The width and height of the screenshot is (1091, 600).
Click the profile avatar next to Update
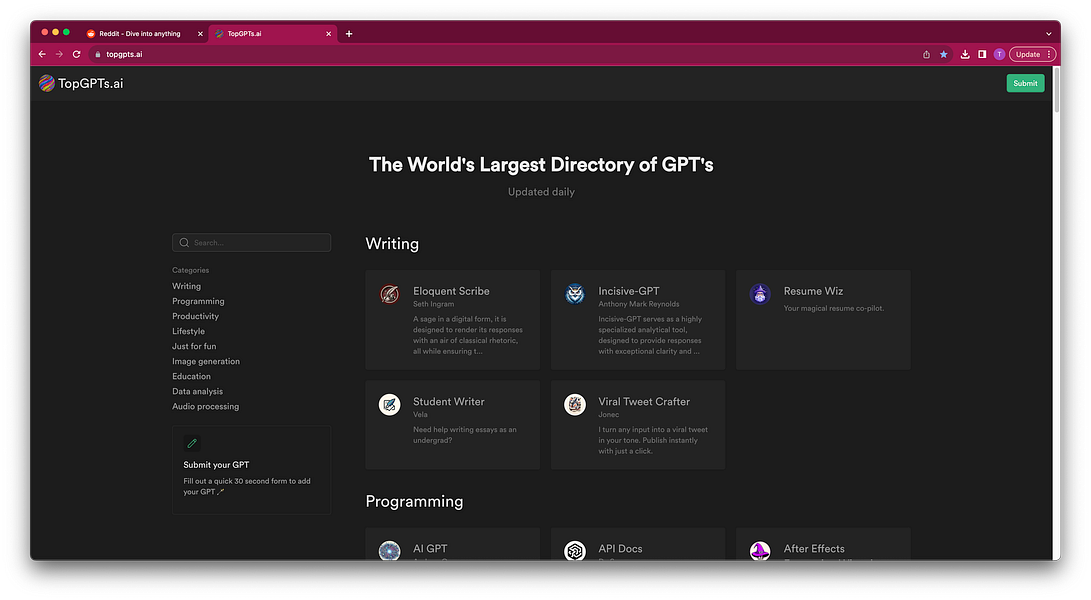[999, 54]
